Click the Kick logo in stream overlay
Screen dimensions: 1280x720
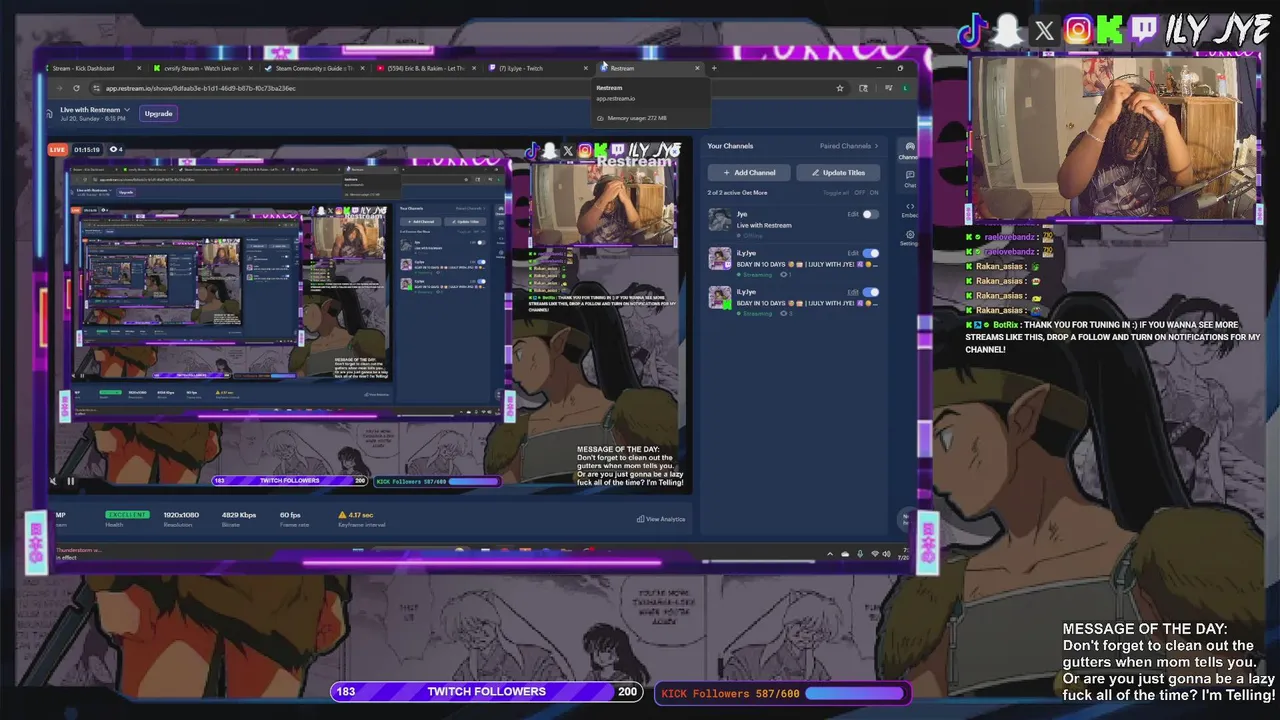tap(1110, 30)
